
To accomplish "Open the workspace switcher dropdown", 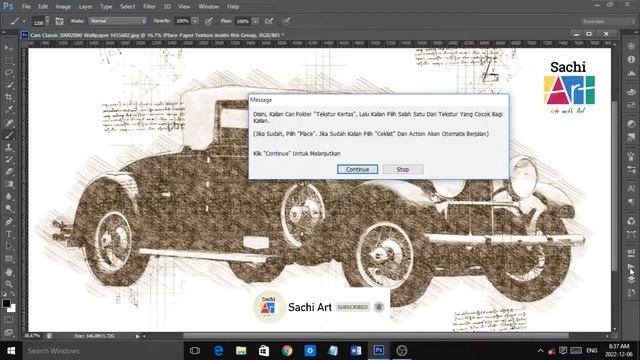I will pyautogui.click(x=607, y=21).
